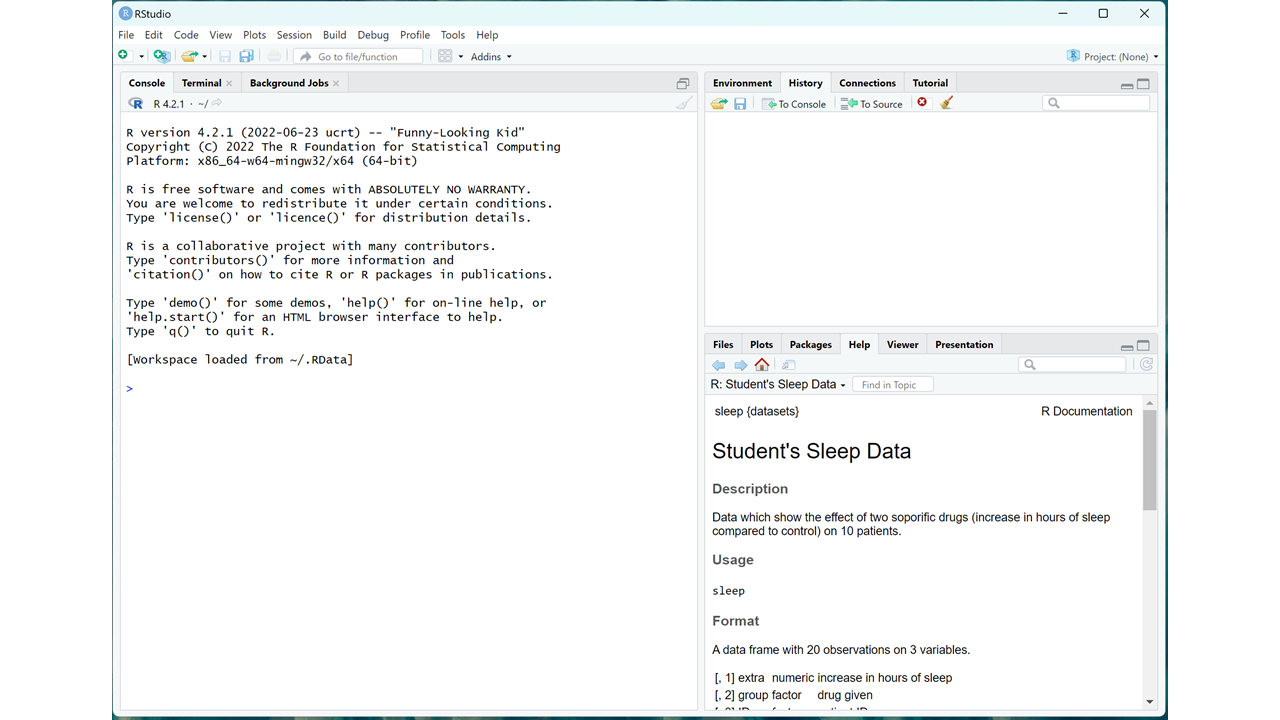The height and width of the screenshot is (720, 1280).
Task: Expand the Workspace Panes dropdown arrow
Action: tap(461, 57)
